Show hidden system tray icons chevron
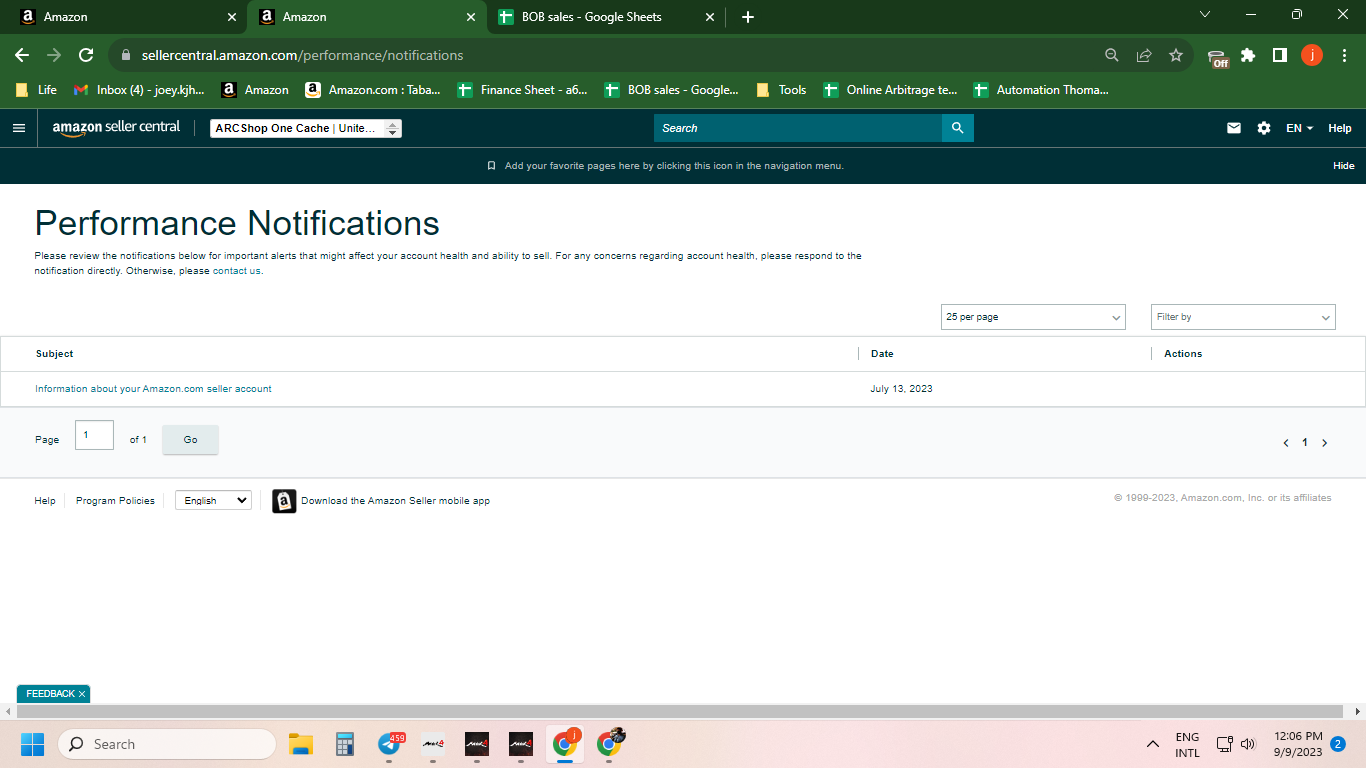The width and height of the screenshot is (1366, 768). (x=1153, y=744)
